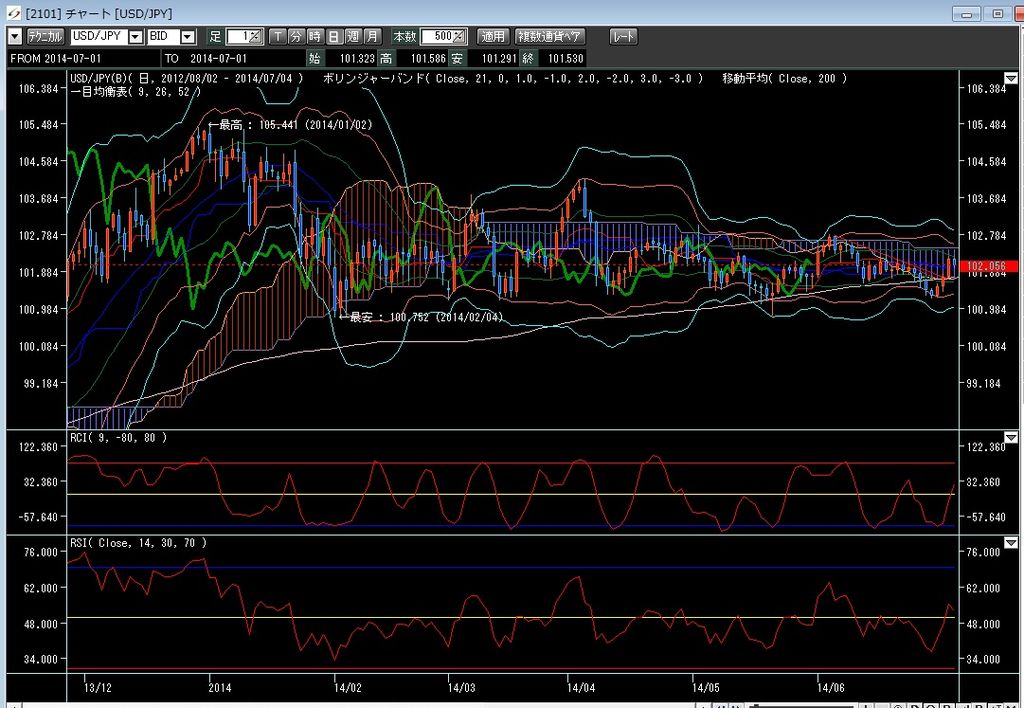Screen dimensions: 1024x708
Task: Click the 安 low value 101.291
Action: [x=499, y=59]
